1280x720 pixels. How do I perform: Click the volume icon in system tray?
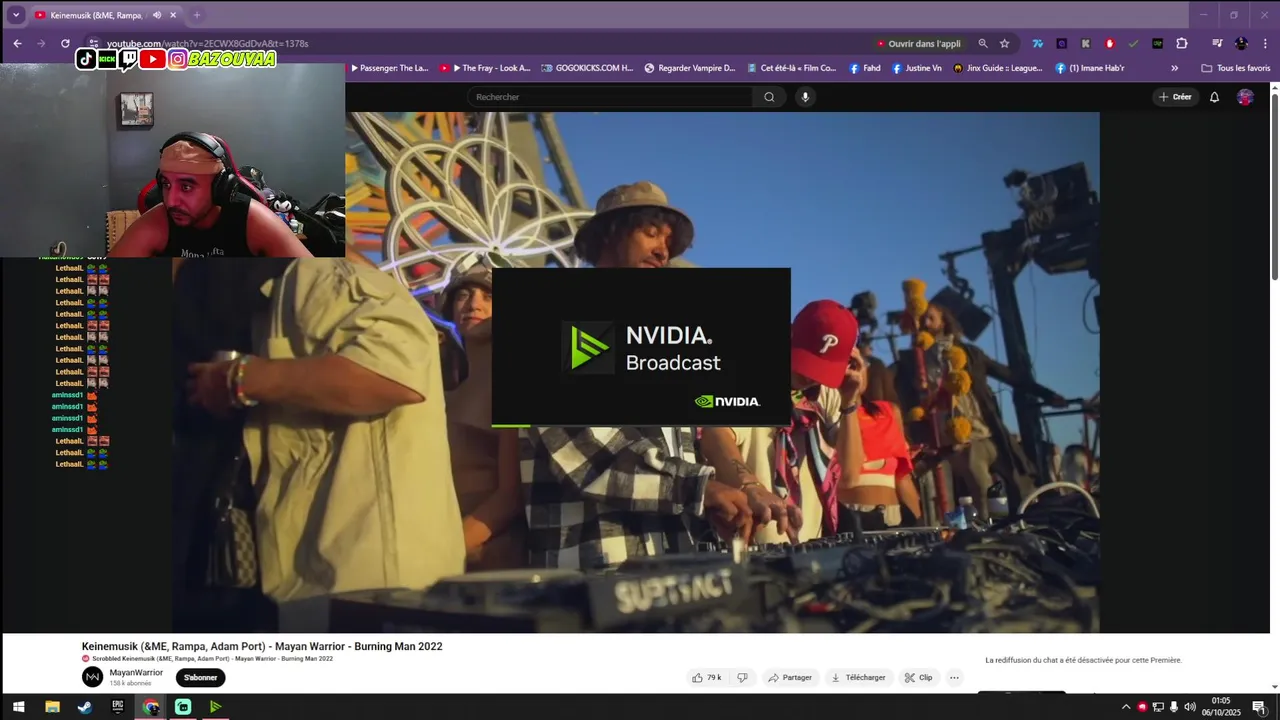(x=1189, y=707)
